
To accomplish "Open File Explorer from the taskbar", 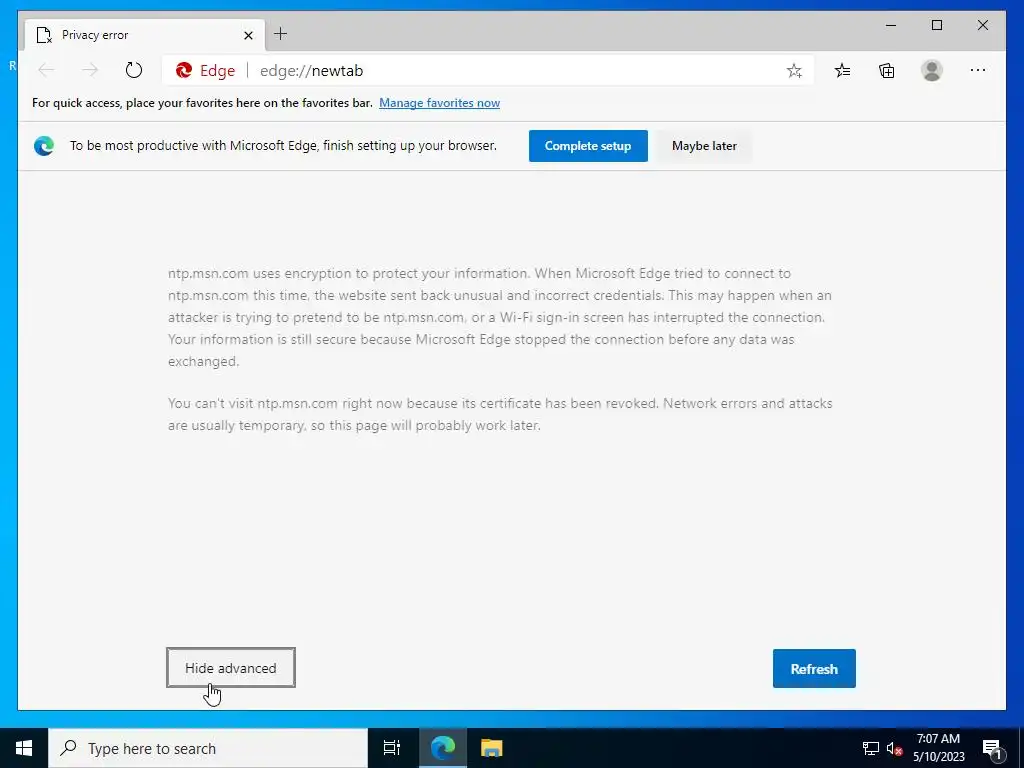I will tap(491, 748).
